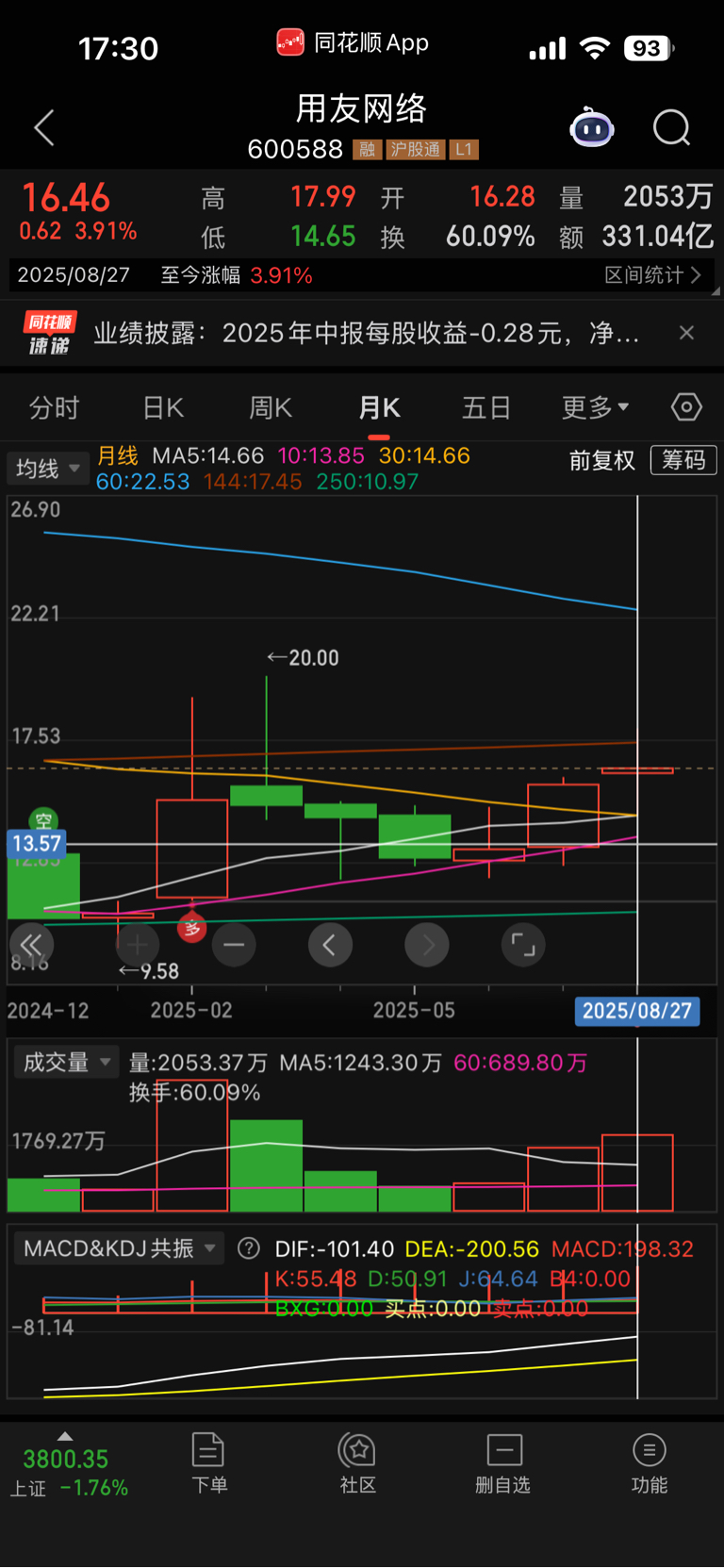Screen dimensions: 724x1568
Task: Tap the tall February 2025 volume bar
Action: point(192,1146)
